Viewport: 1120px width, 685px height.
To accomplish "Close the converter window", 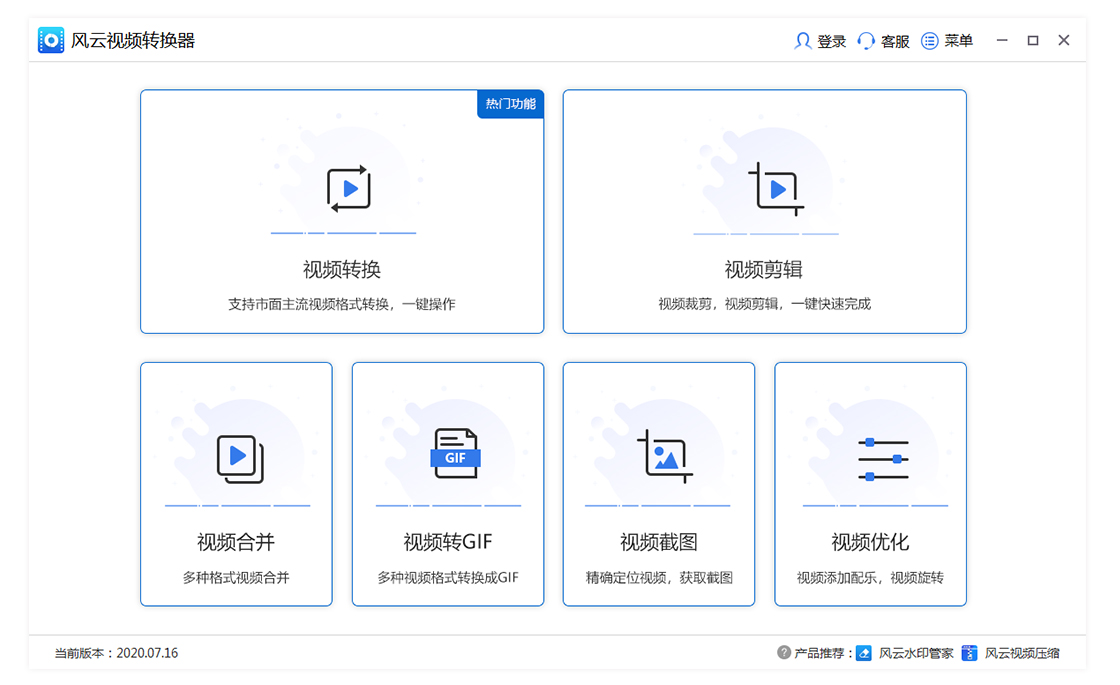I will 1064,41.
